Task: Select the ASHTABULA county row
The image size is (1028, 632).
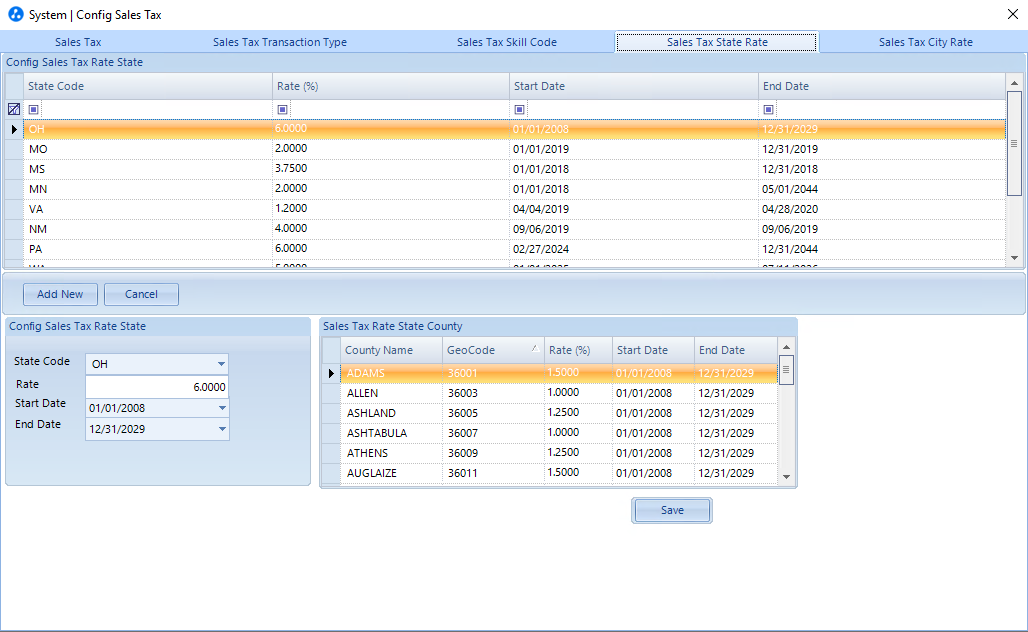Action: (x=559, y=433)
